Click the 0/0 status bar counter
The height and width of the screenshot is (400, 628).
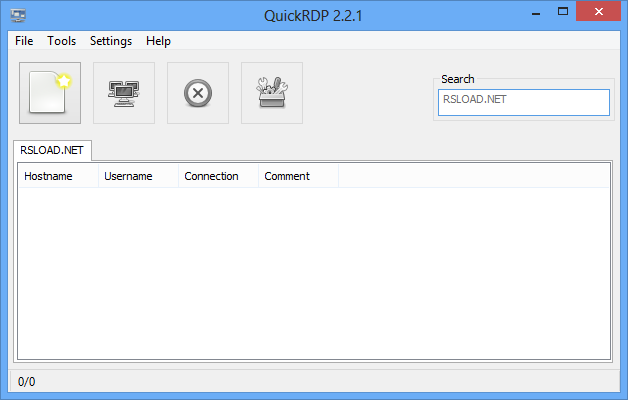(x=26, y=382)
